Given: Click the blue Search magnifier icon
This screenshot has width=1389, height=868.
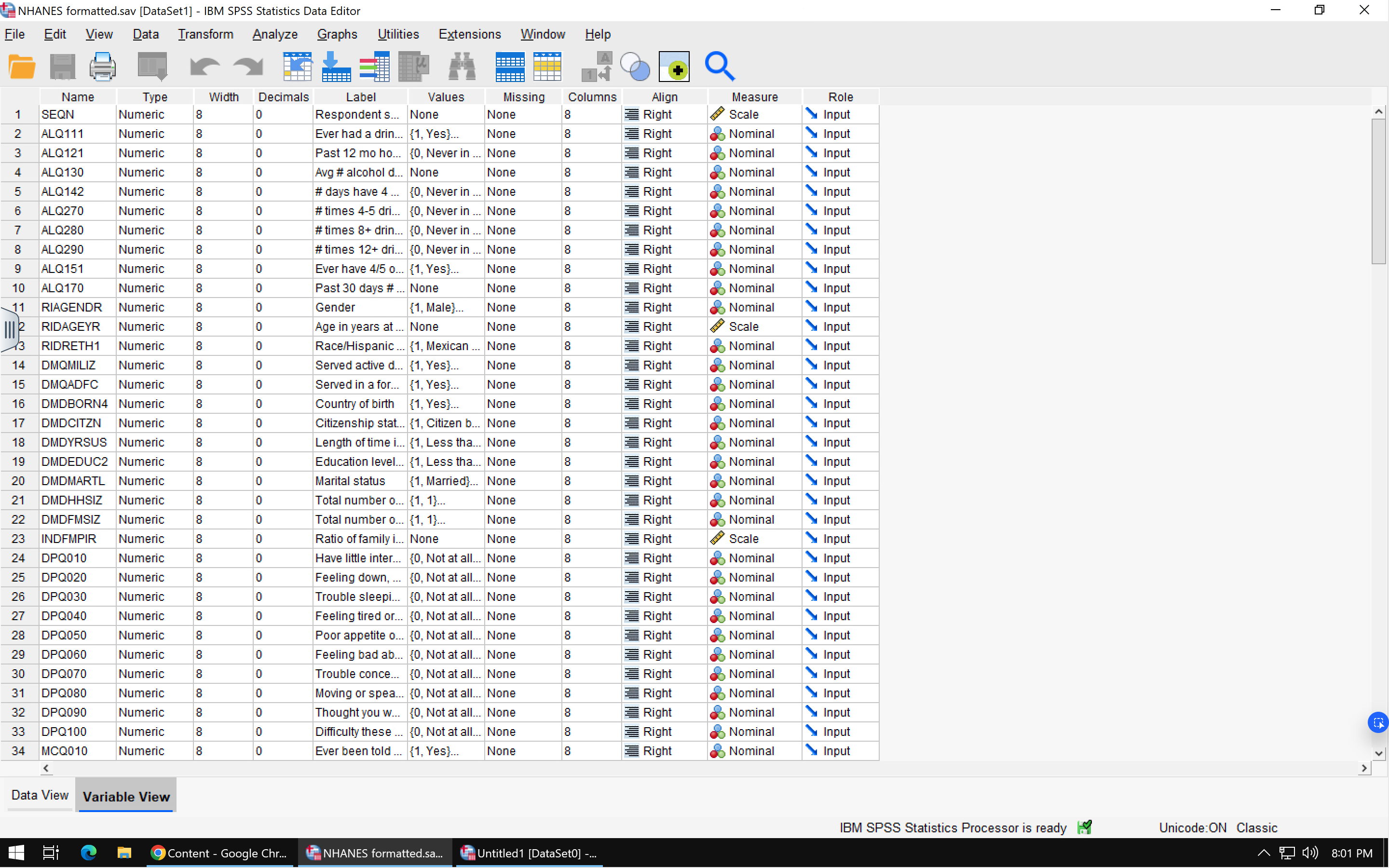Looking at the screenshot, I should (719, 67).
